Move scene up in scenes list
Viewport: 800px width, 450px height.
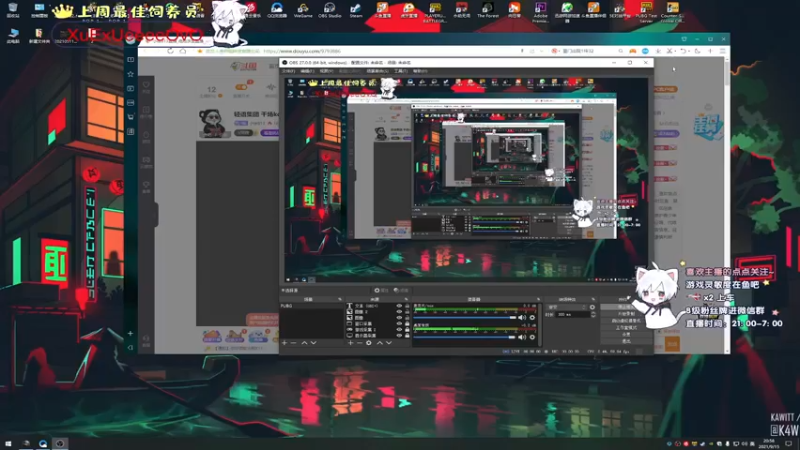pos(304,343)
